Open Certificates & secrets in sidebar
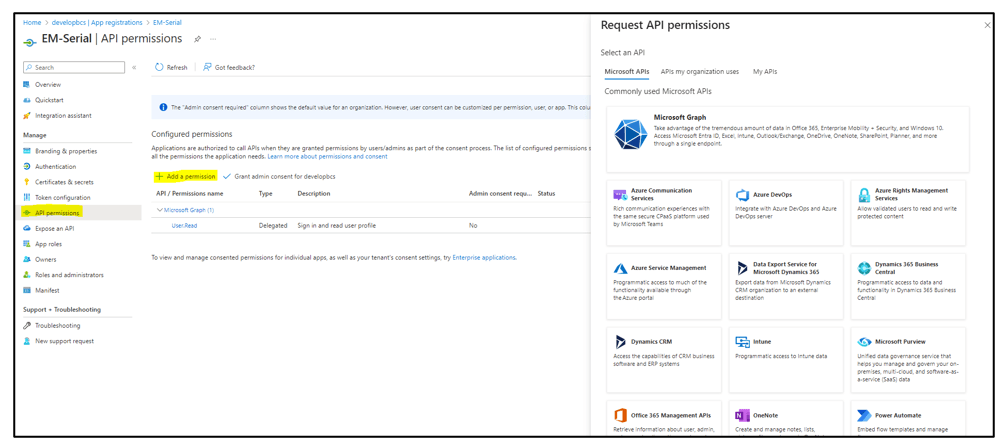Viewport: 1000px width, 442px height. [64, 182]
